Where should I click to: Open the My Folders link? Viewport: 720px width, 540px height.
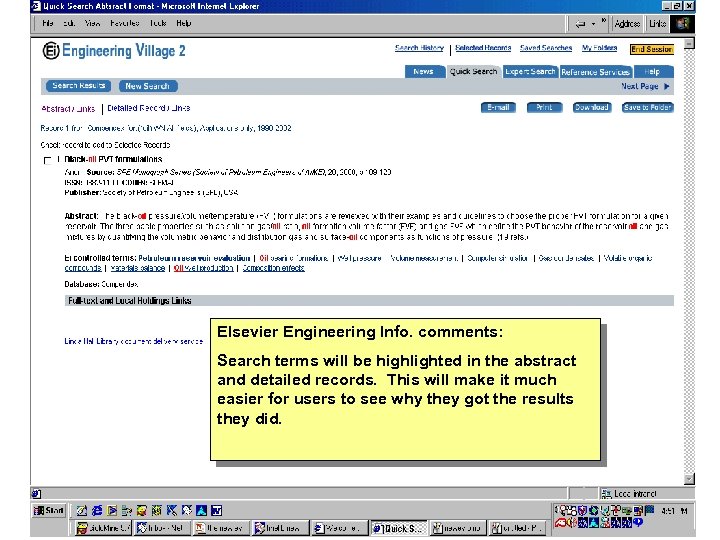pos(599,48)
